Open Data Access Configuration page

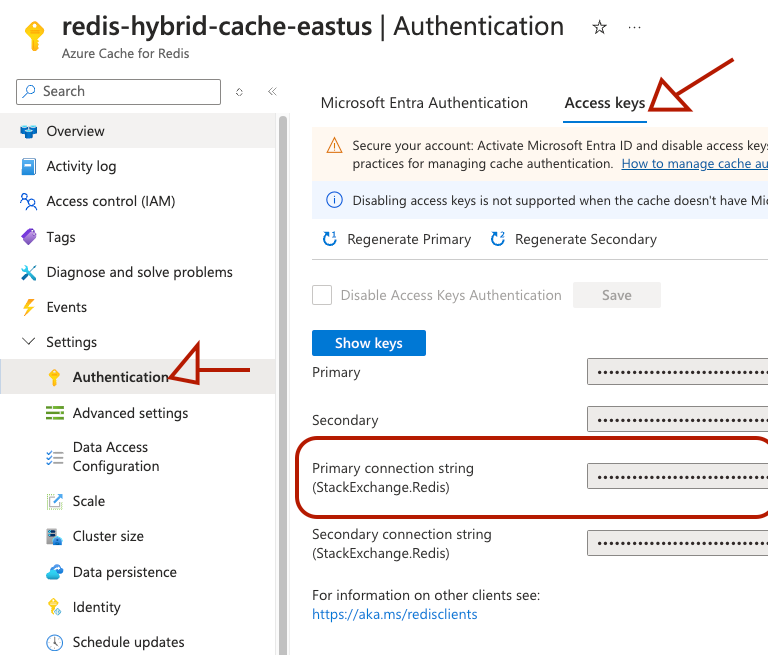(138, 457)
